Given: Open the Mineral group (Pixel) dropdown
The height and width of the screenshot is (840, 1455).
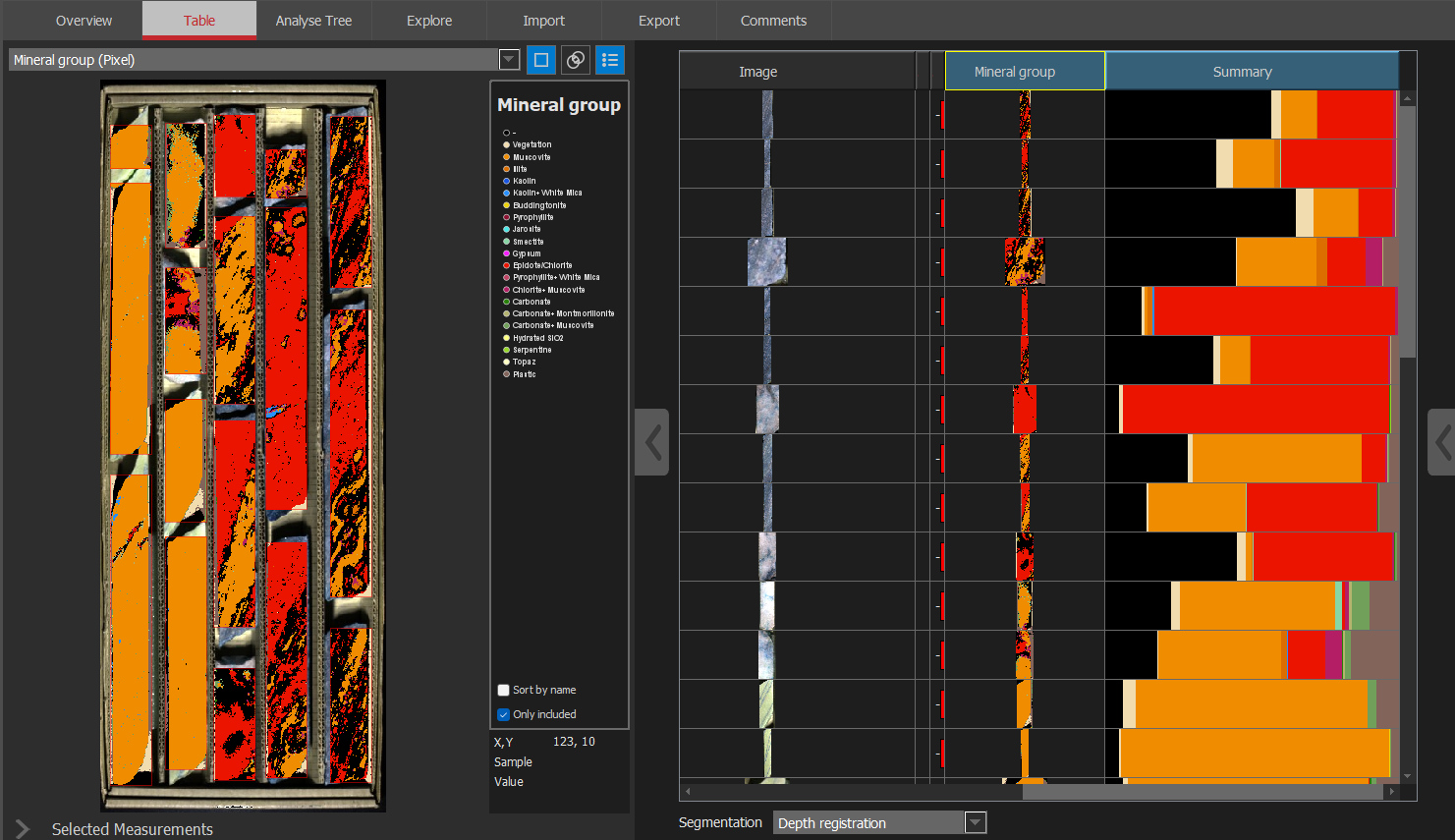Looking at the screenshot, I should point(509,60).
